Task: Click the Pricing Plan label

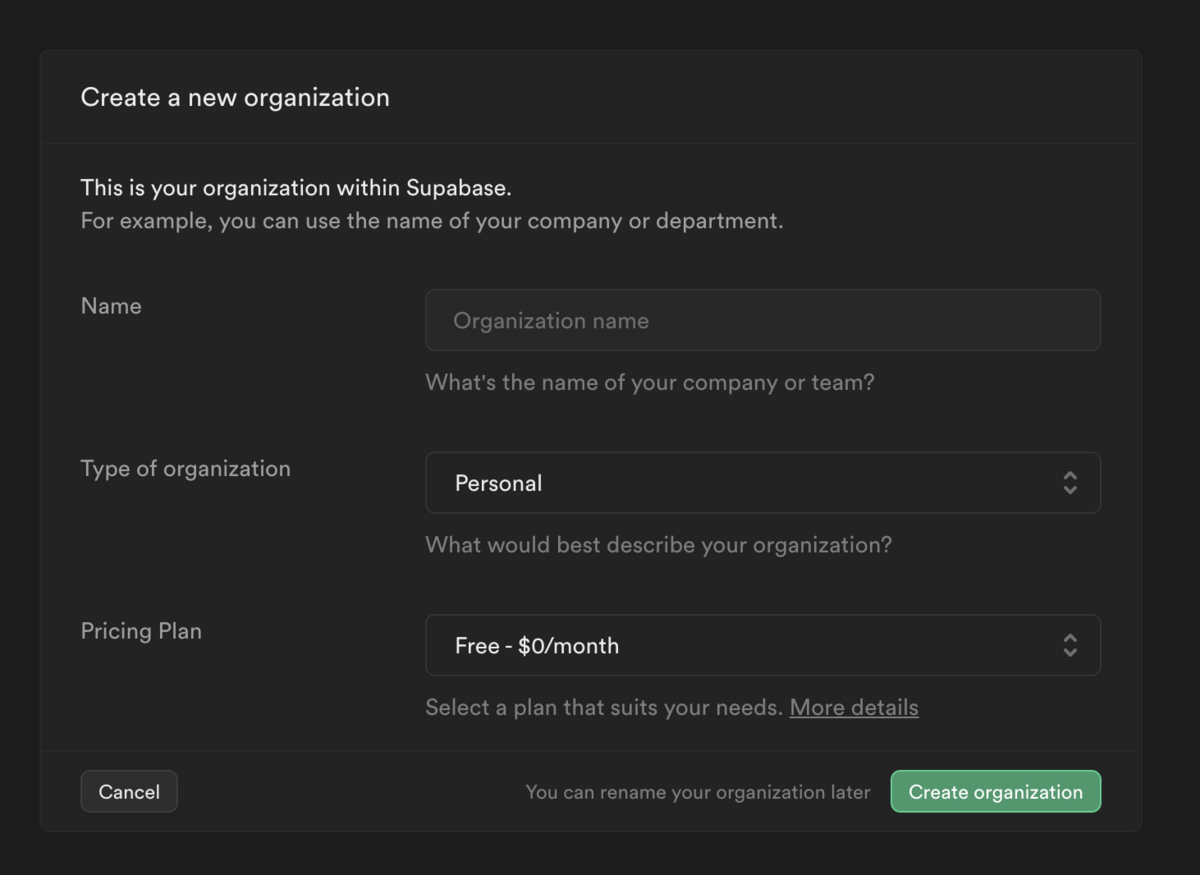Action: pyautogui.click(x=141, y=632)
